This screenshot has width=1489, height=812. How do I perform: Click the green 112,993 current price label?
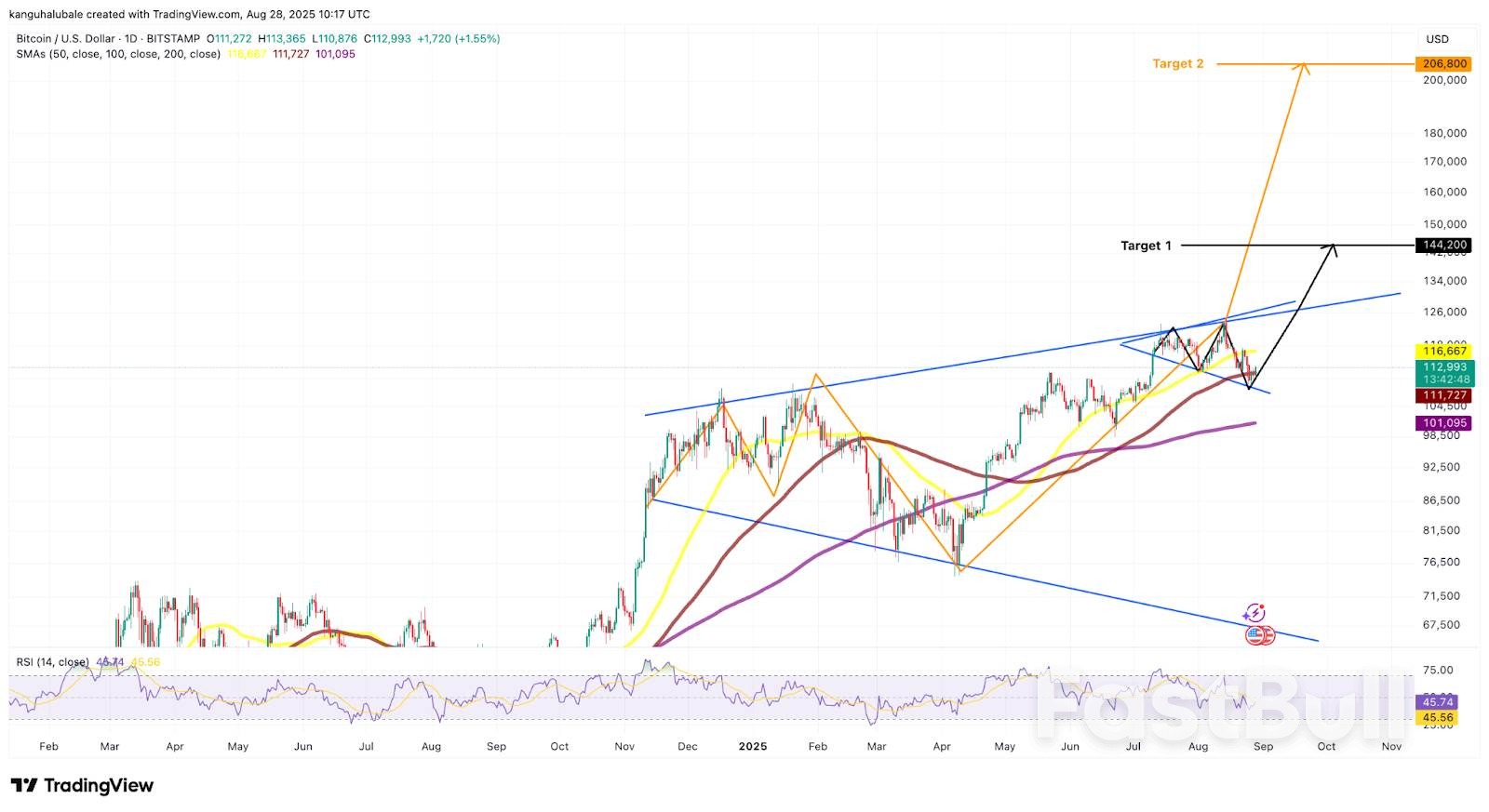tap(1444, 367)
